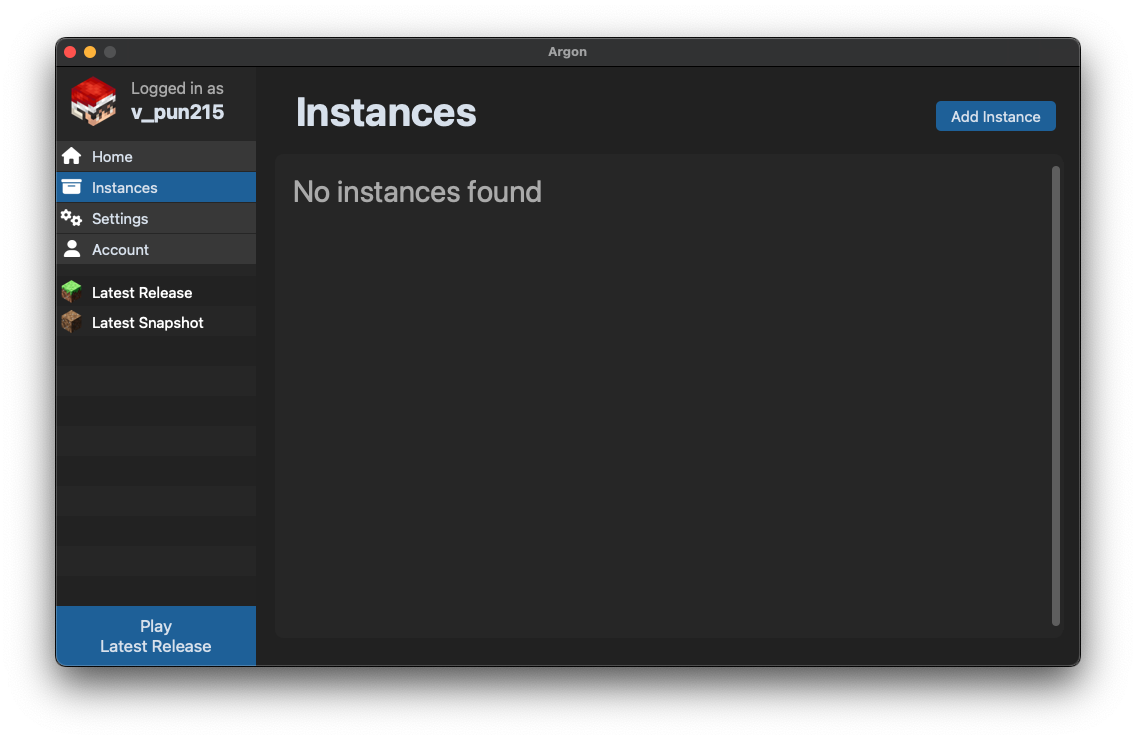Select the Latest Release text in sidebar
Screen dimensions: 1136x740
point(142,293)
